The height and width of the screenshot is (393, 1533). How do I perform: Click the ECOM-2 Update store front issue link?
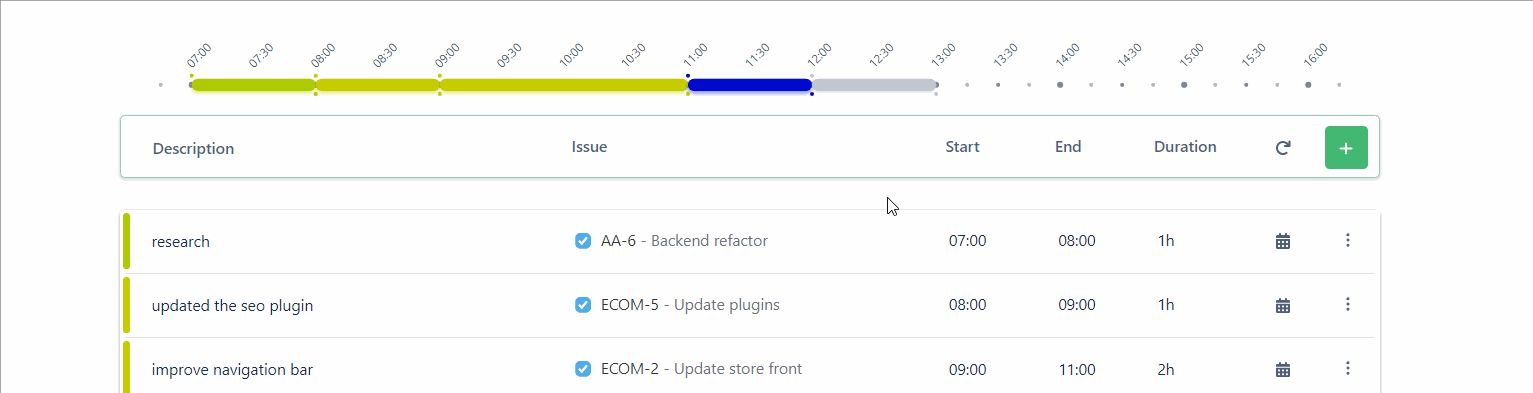(701, 369)
